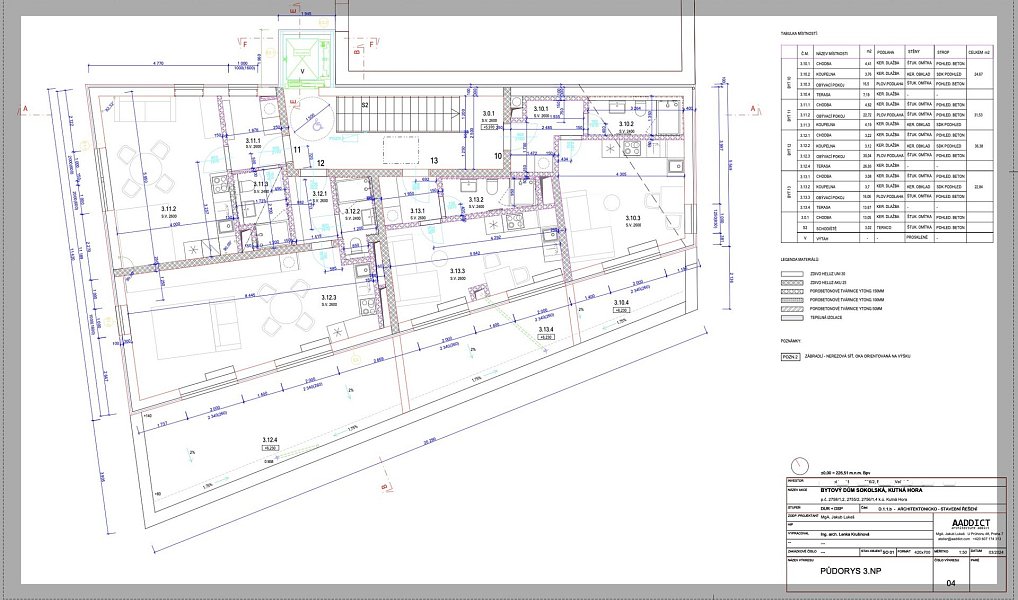Click the SCHODIŠTĚ row in room table

896,228
